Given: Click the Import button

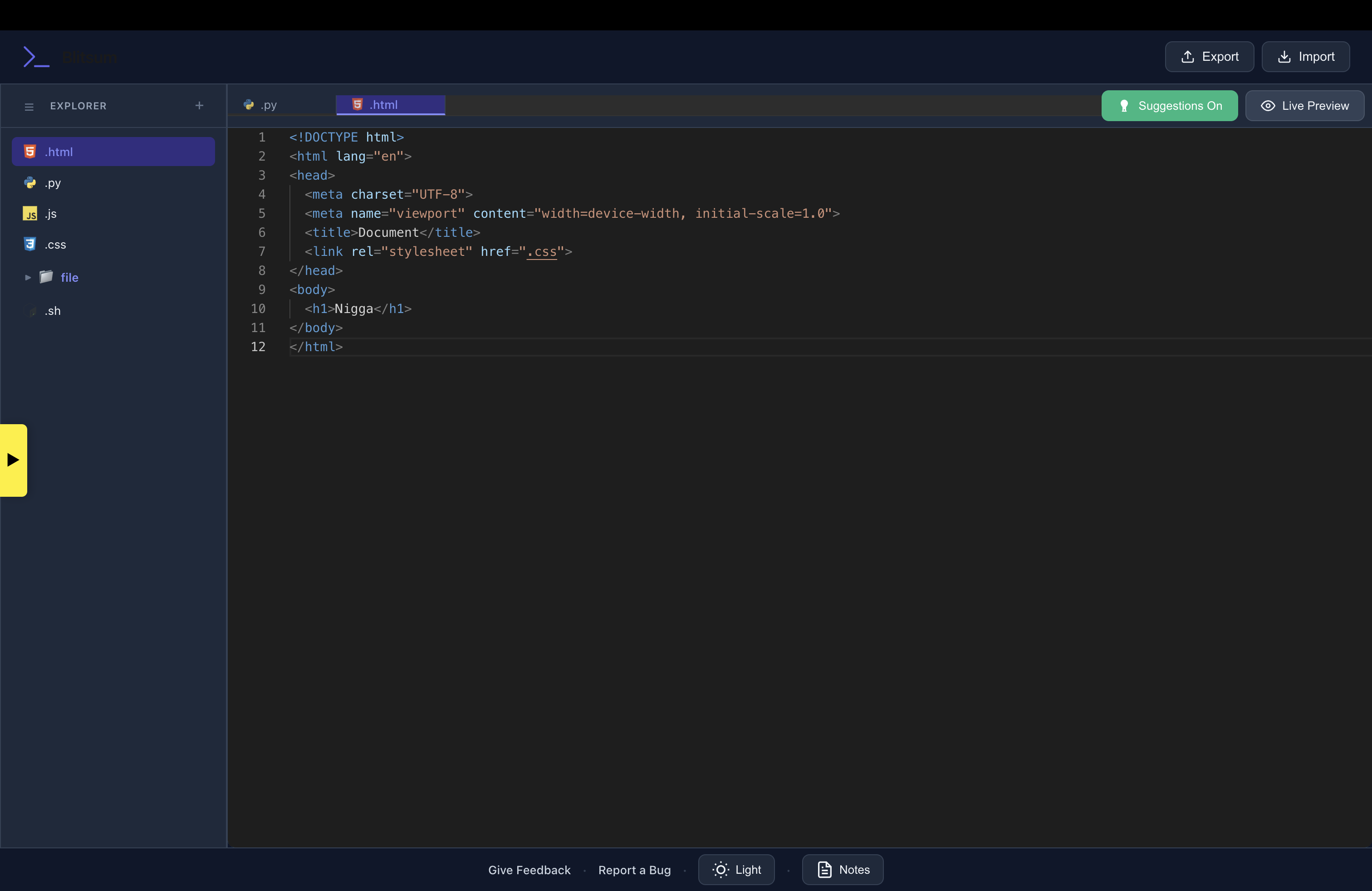Looking at the screenshot, I should (x=1305, y=56).
